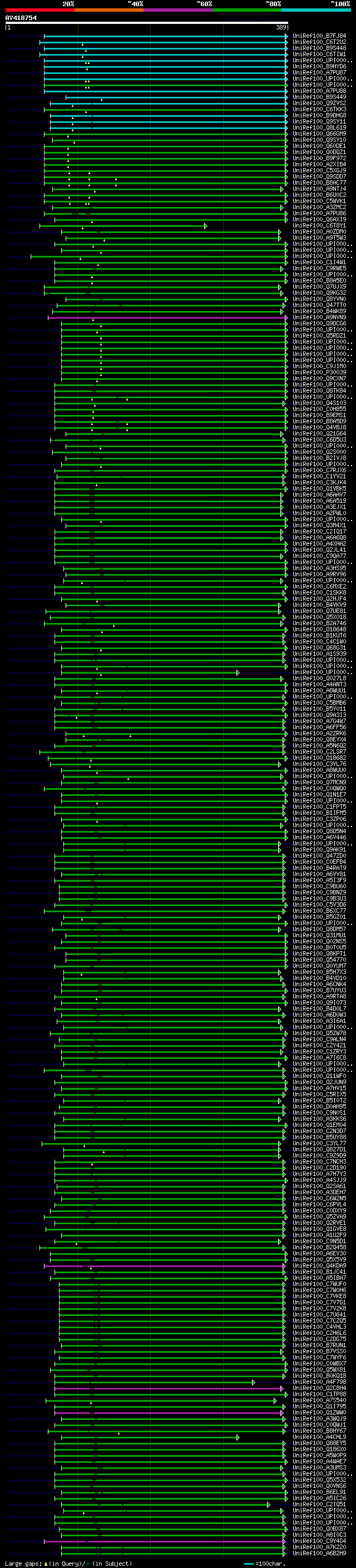Select hit label UniRef100_Q2C8H4

coord(319,1388)
